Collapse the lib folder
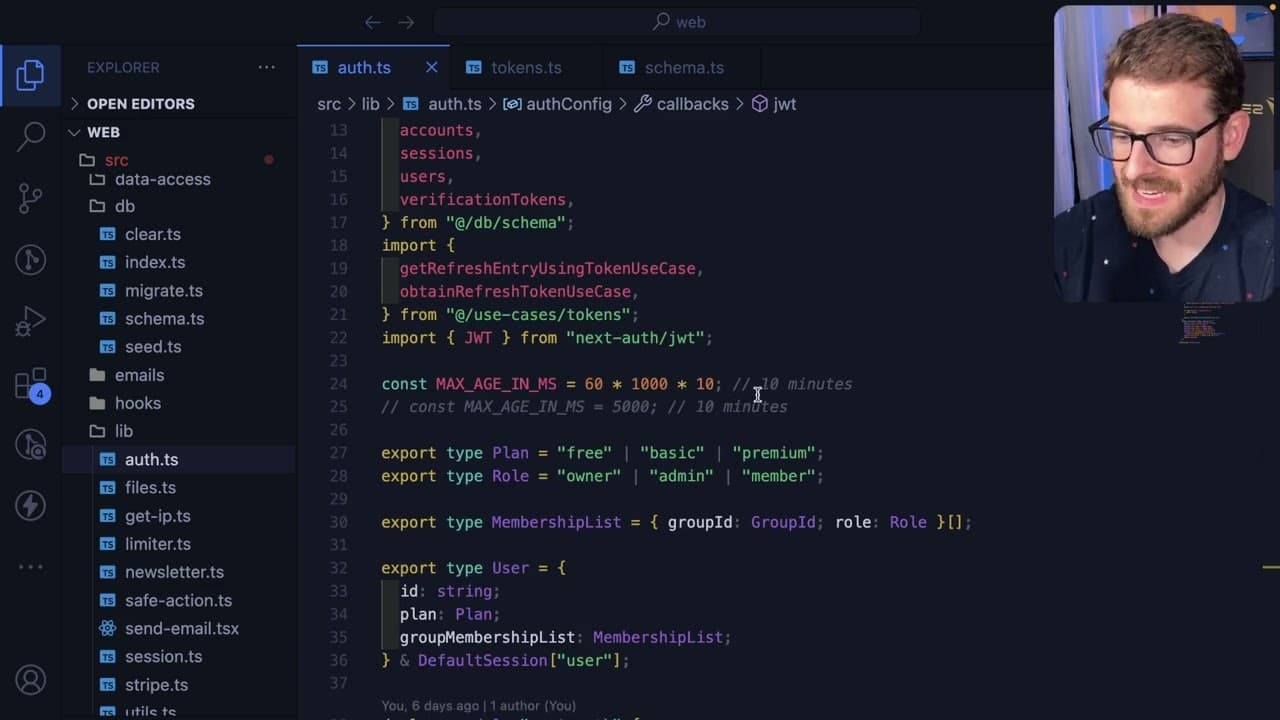The height and width of the screenshot is (720, 1280). (123, 431)
